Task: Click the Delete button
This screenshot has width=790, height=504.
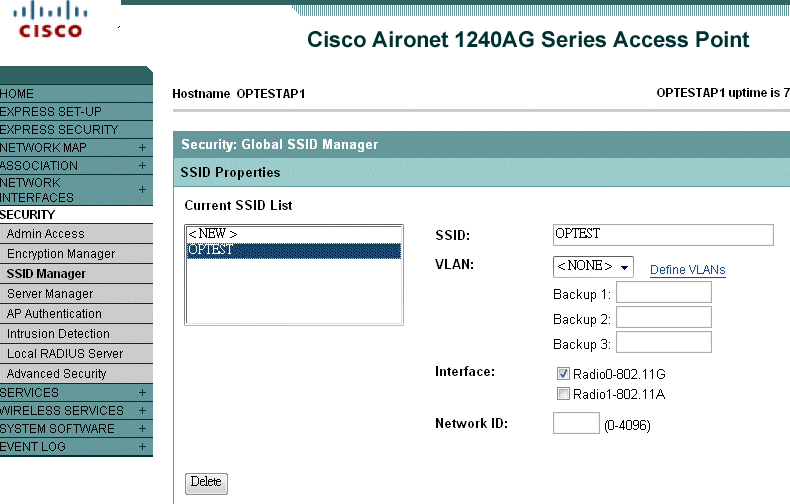Action: 206,483
